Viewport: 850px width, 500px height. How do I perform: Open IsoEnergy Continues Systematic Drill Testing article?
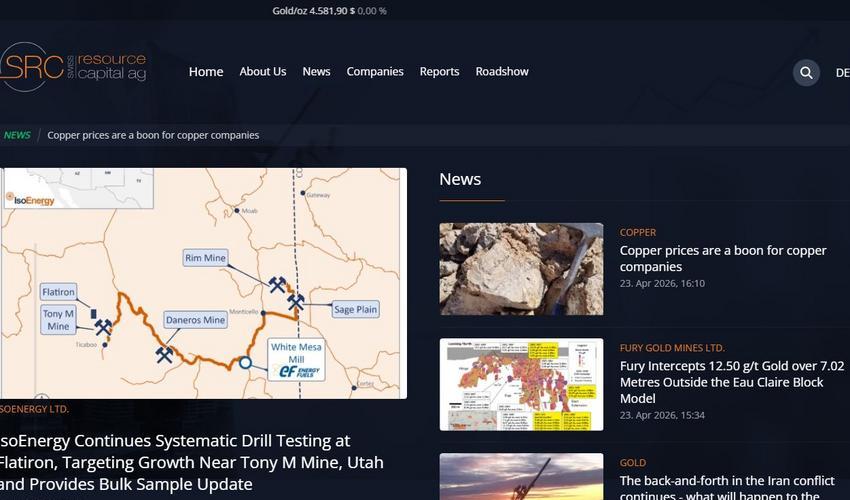pos(191,462)
